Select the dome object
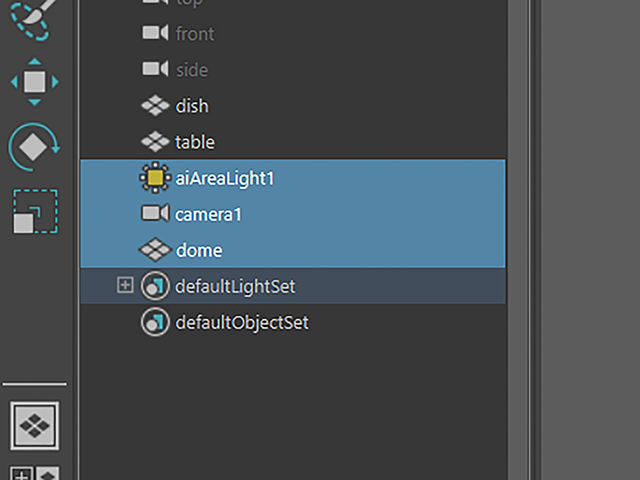Image resolution: width=640 pixels, height=480 pixels. coord(293,250)
